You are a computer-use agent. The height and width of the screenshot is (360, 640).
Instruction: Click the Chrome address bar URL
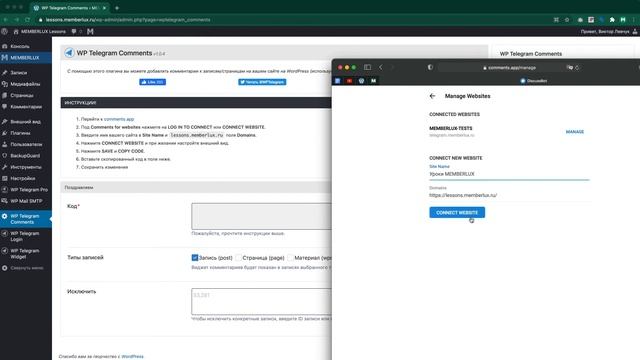[128, 20]
